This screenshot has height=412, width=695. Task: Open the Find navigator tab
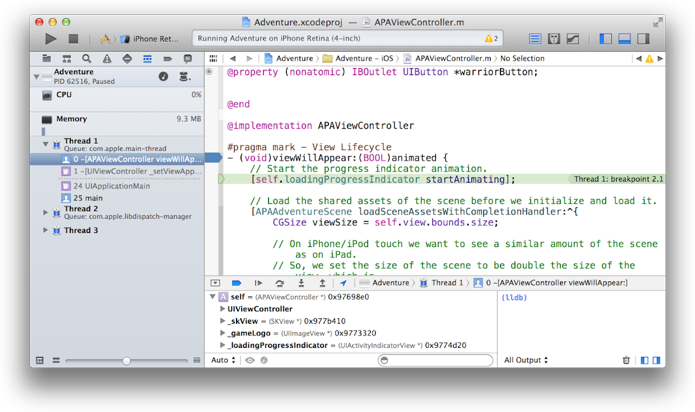click(86, 58)
